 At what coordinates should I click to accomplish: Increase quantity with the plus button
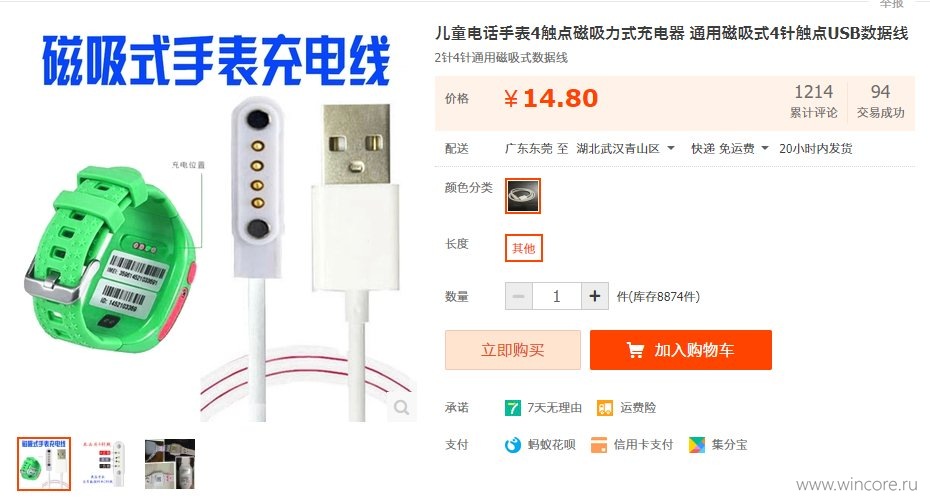(594, 296)
